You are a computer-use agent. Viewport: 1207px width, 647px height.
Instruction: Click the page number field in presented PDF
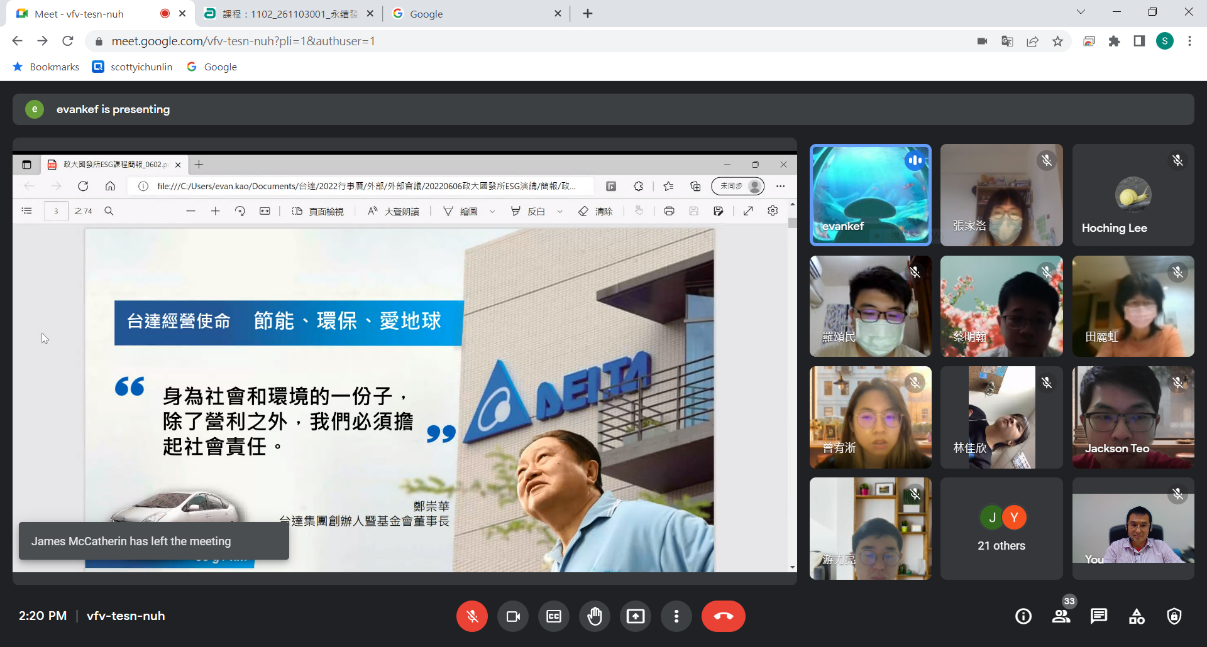point(57,211)
